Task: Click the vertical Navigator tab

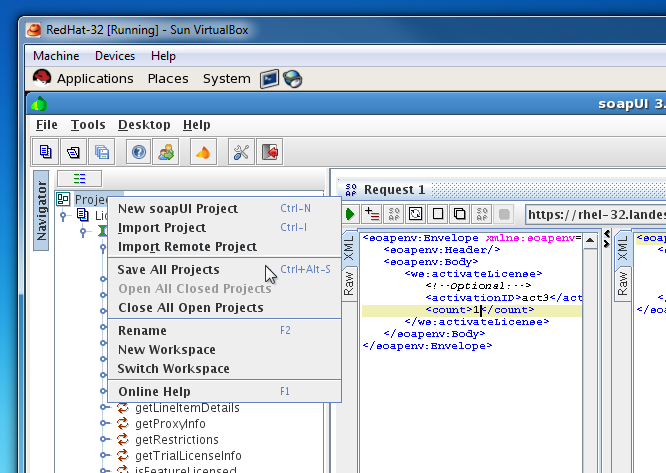Action: pyautogui.click(x=41, y=211)
